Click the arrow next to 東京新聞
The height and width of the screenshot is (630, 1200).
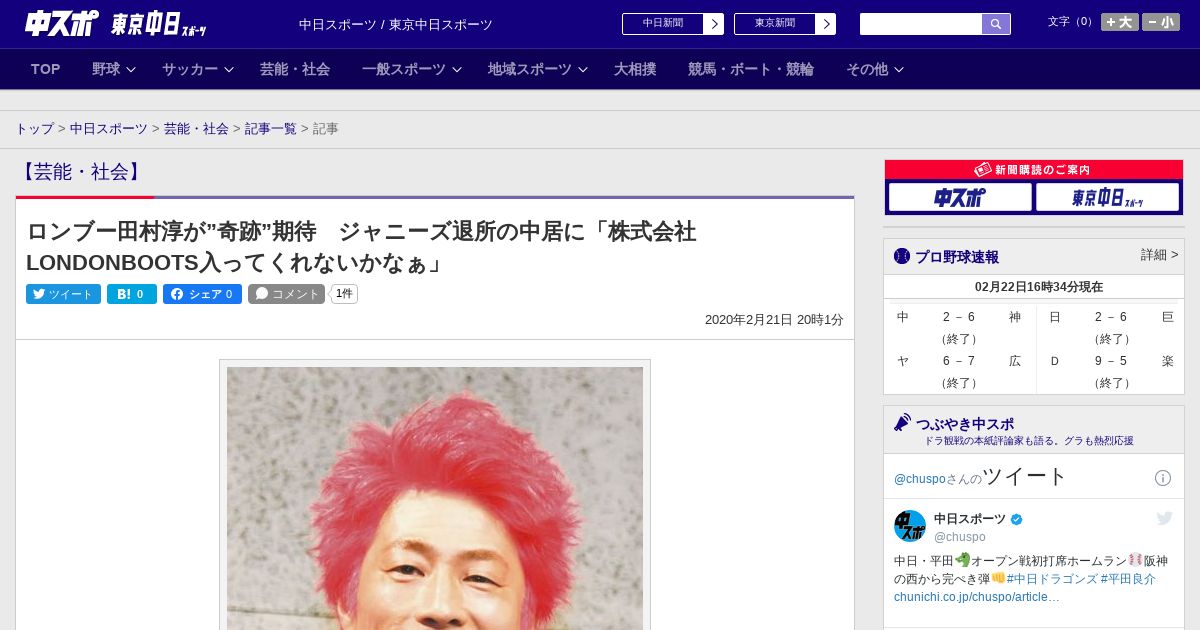pyautogui.click(x=826, y=24)
